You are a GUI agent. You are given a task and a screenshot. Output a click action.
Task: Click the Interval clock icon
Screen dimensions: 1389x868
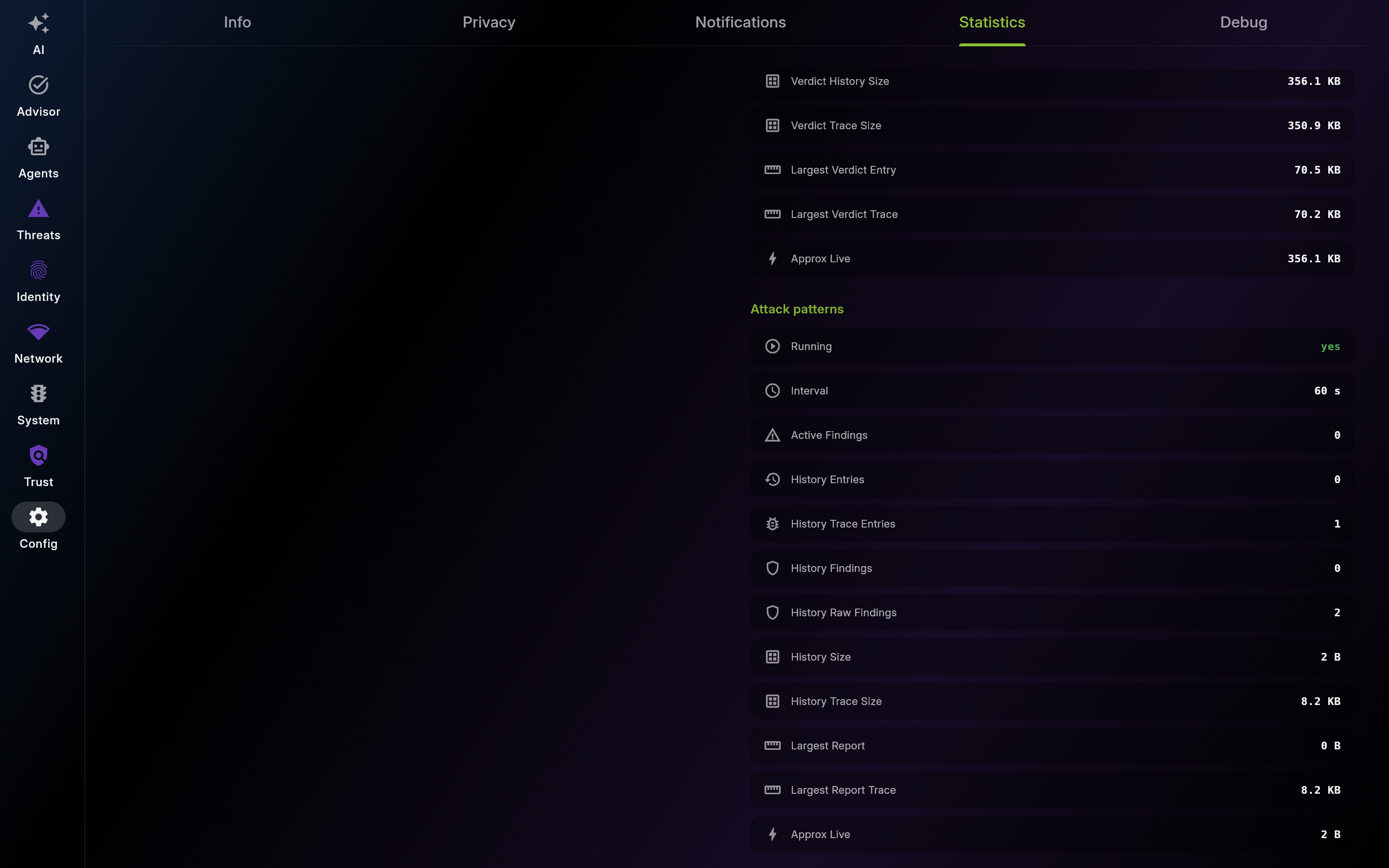tap(773, 391)
